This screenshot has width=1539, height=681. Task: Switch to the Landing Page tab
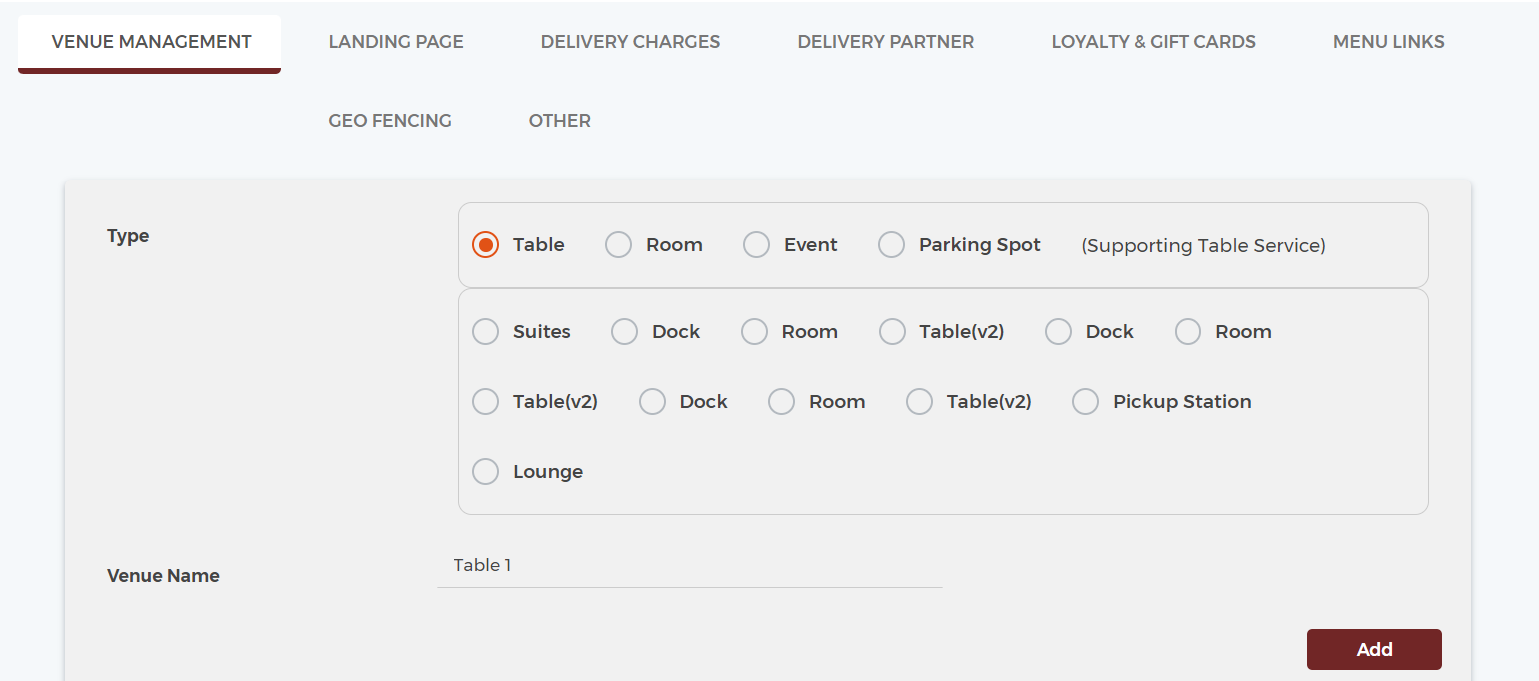click(395, 41)
